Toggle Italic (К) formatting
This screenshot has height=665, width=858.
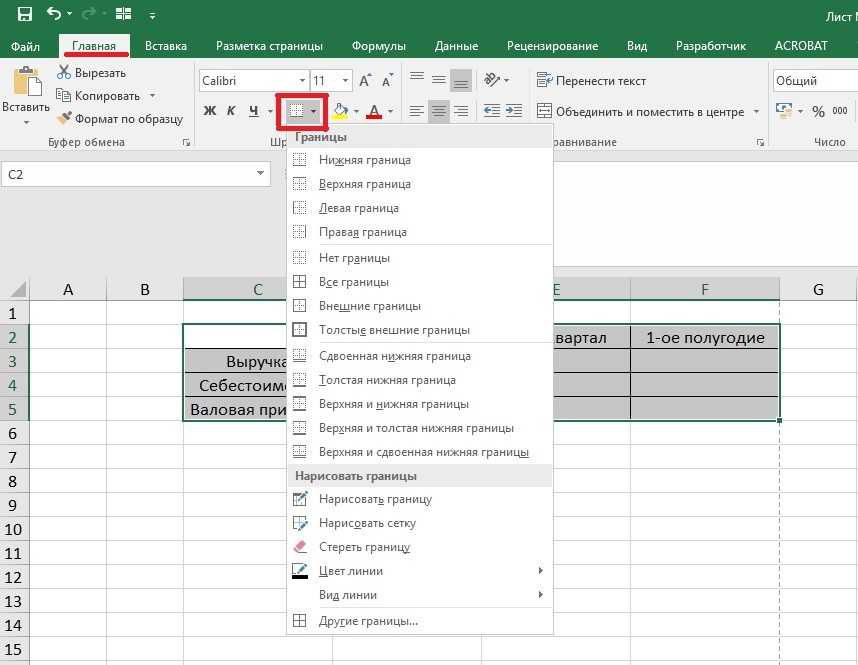pos(231,111)
